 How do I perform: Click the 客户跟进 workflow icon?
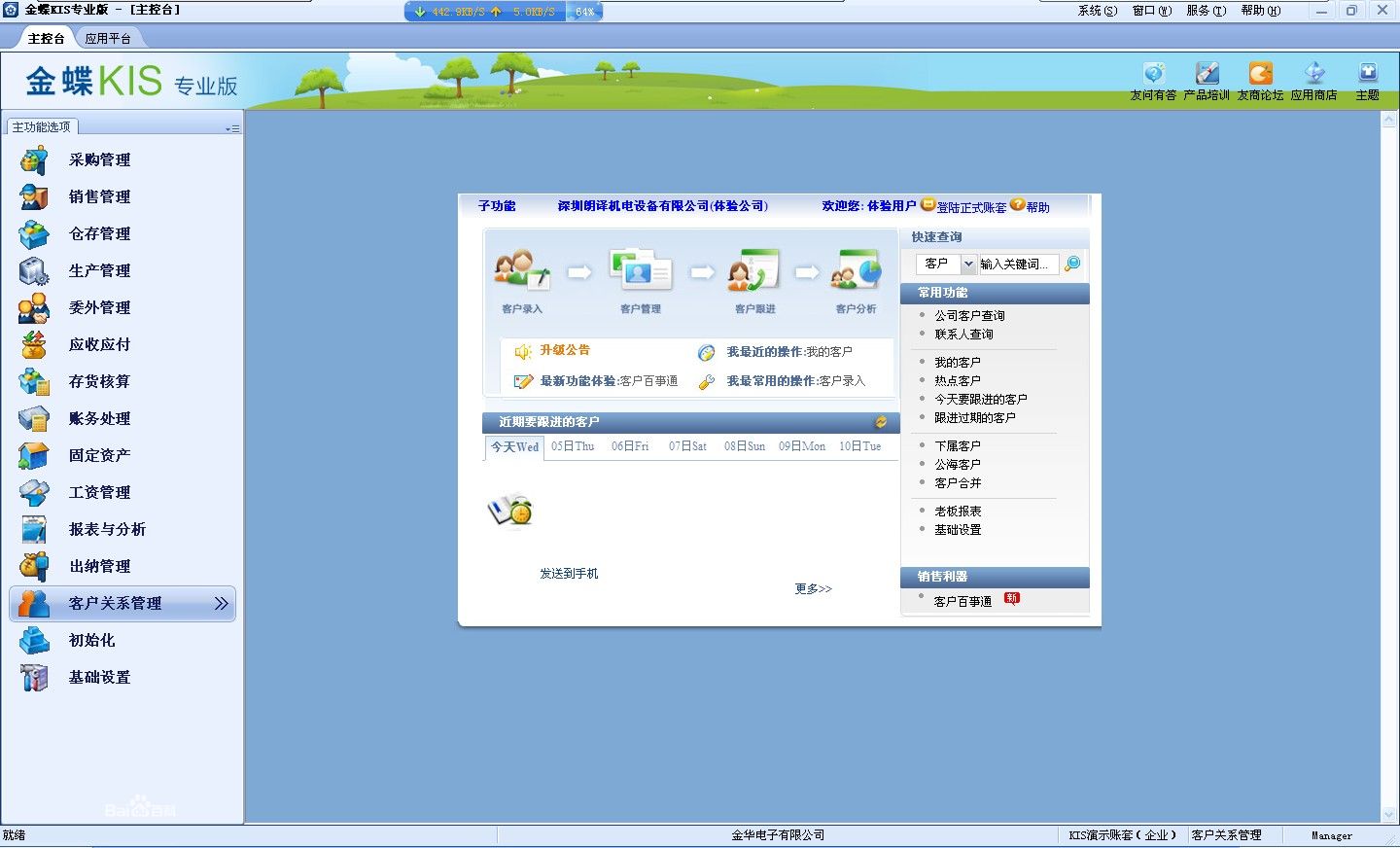(753, 269)
